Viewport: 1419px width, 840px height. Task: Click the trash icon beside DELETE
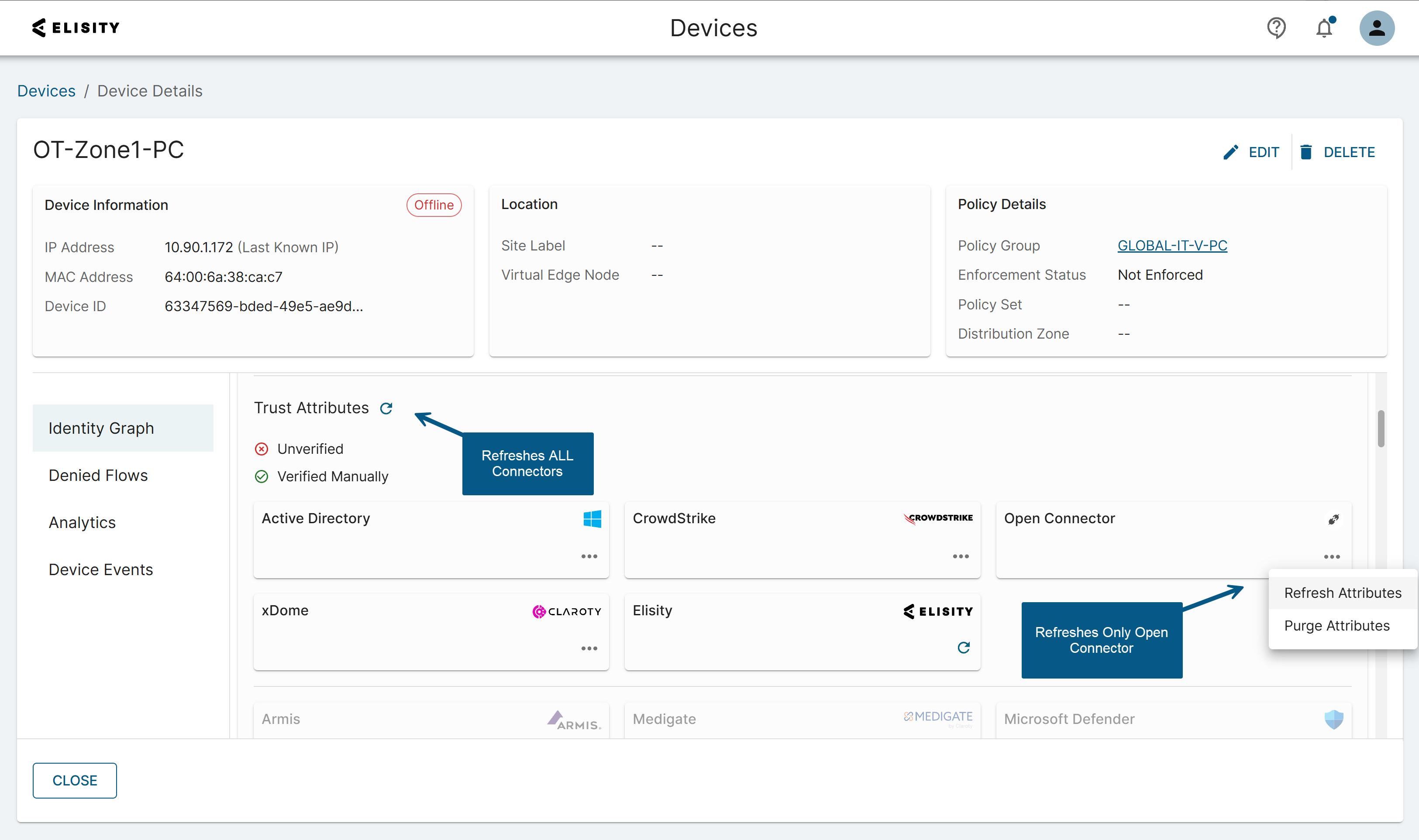tap(1306, 152)
